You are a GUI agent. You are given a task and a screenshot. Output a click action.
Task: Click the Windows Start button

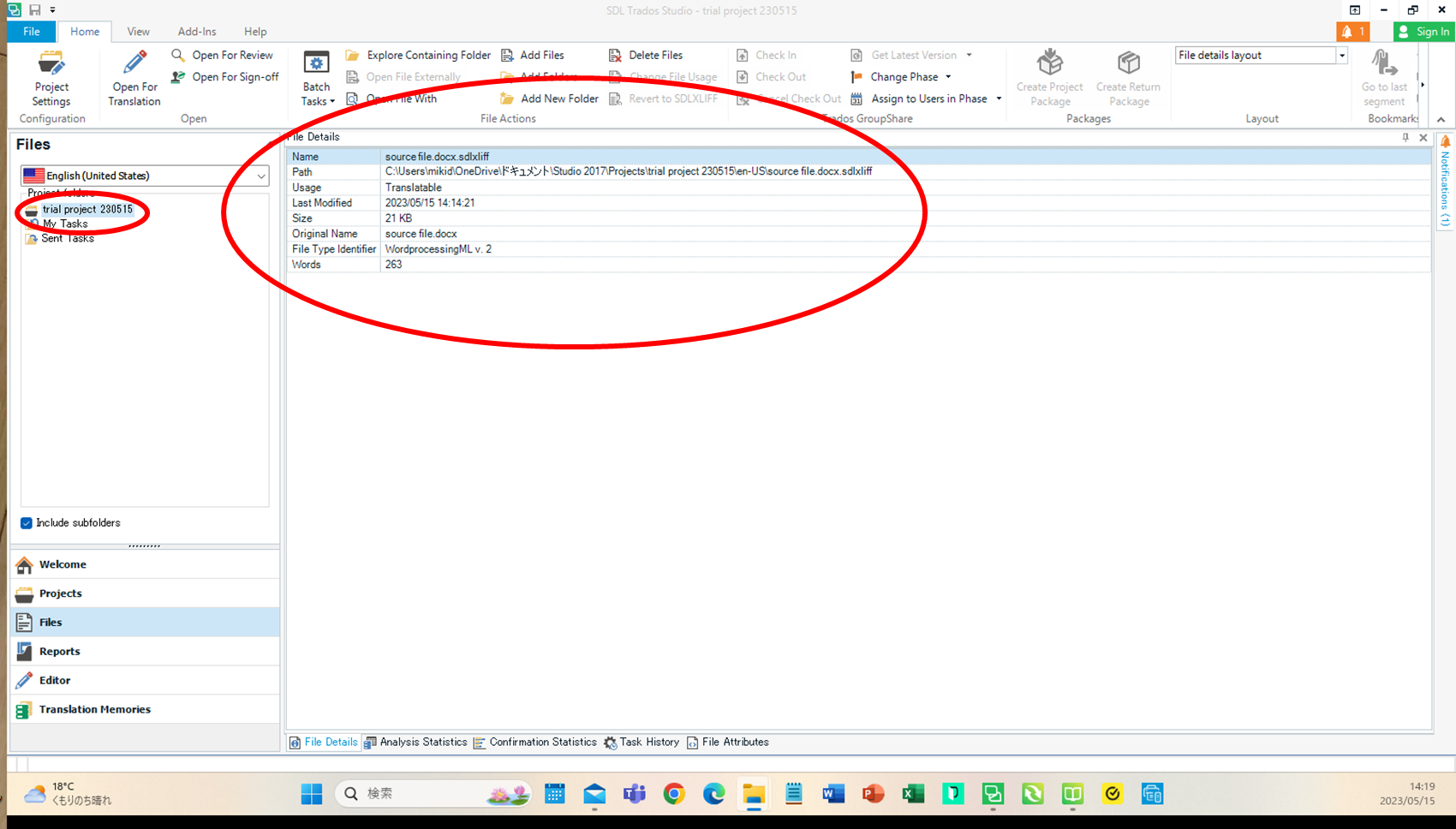[x=312, y=795]
